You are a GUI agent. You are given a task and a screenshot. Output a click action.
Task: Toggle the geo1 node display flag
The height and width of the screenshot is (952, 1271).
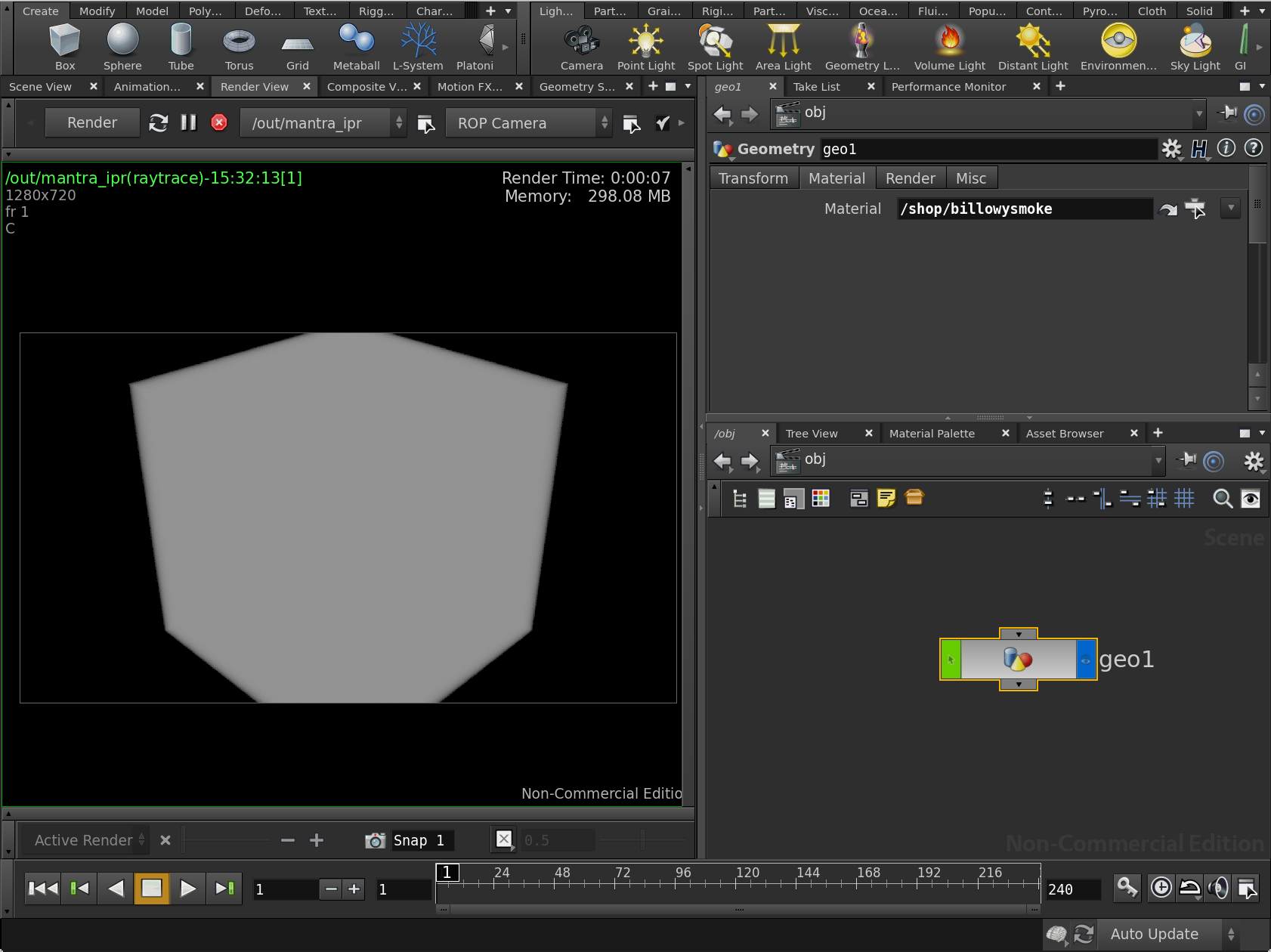[x=1086, y=660]
